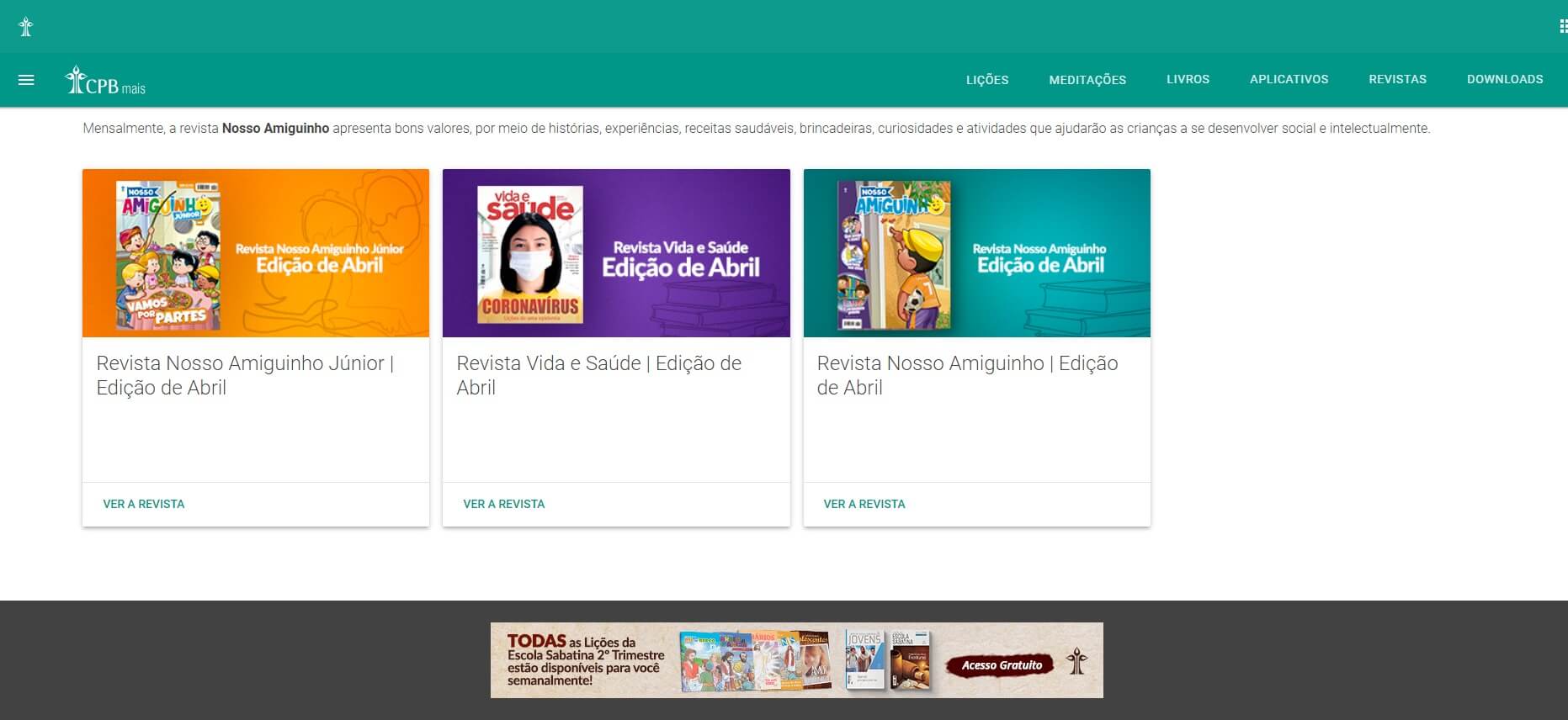Open the purple Vida e Saúde cover image

616,253
